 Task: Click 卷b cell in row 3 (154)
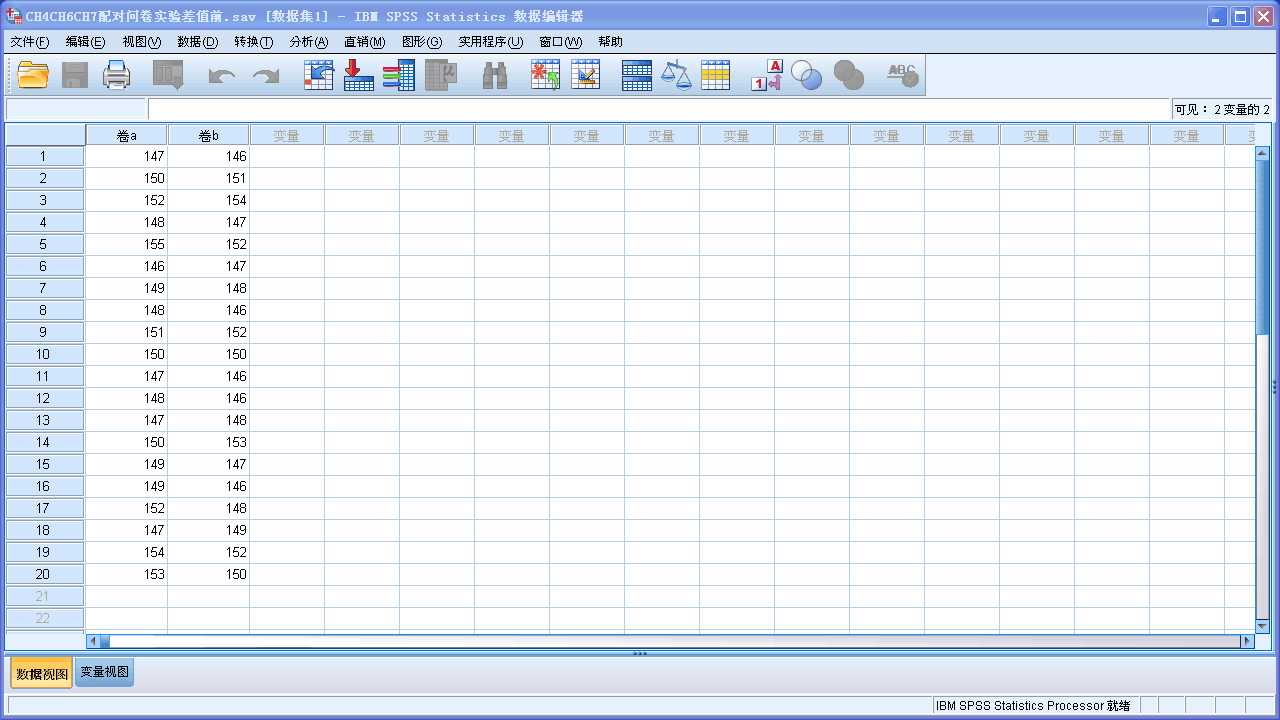208,200
